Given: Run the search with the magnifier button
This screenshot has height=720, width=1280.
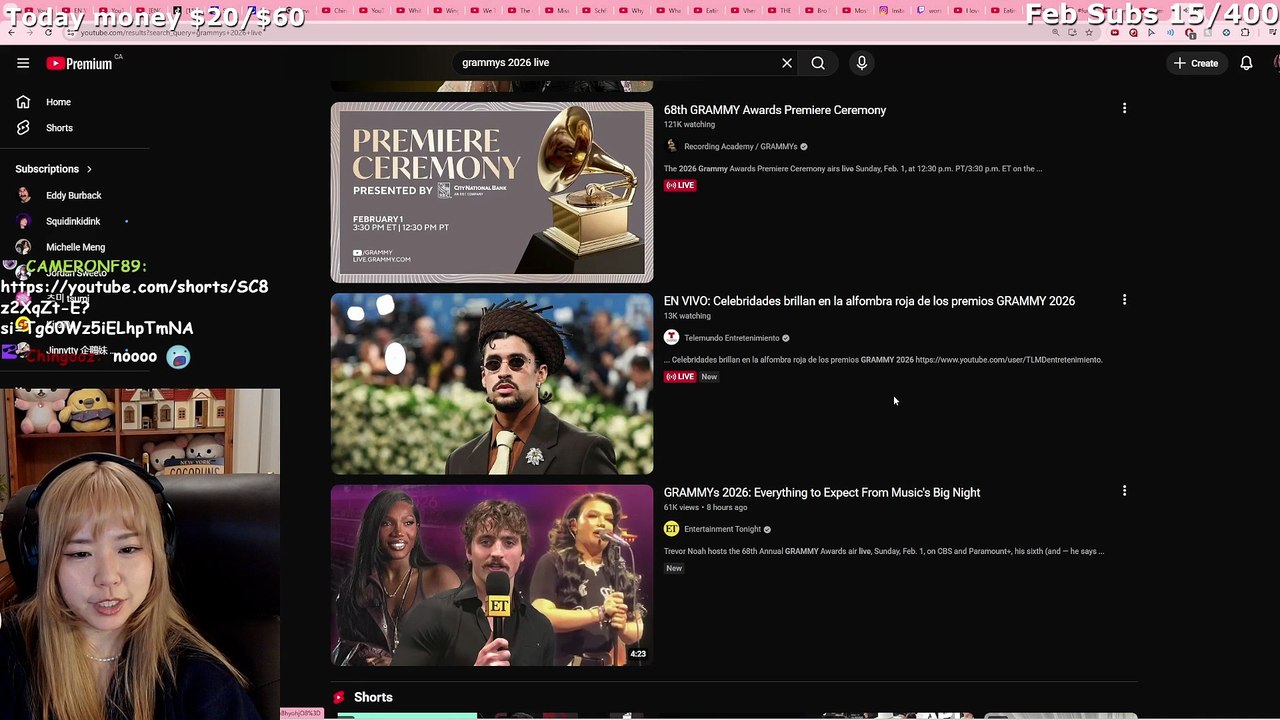Looking at the screenshot, I should tap(818, 63).
